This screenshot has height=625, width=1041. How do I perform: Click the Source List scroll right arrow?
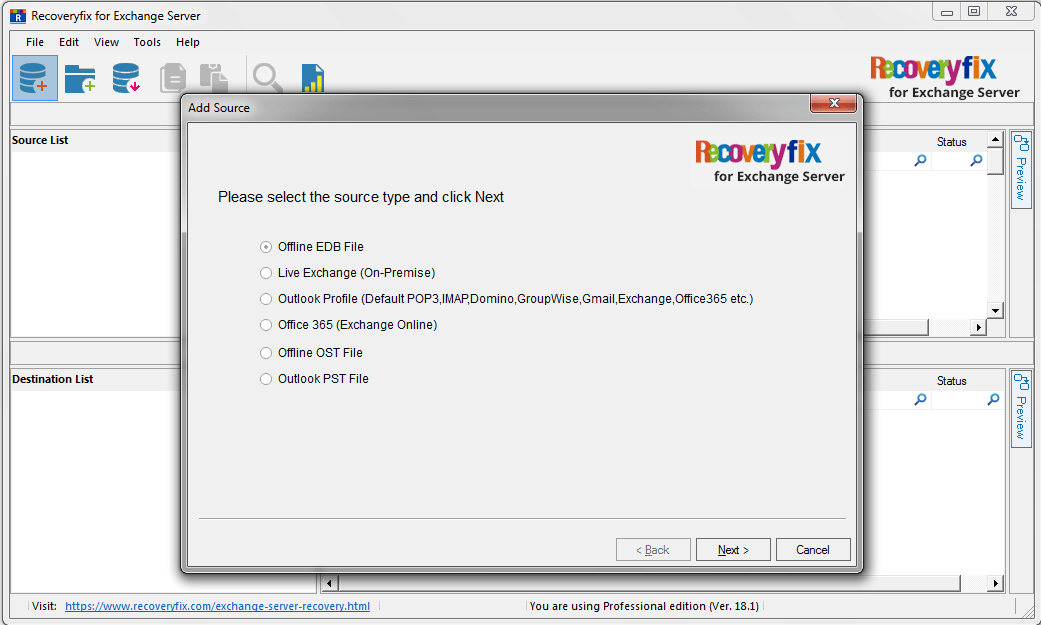(x=978, y=327)
